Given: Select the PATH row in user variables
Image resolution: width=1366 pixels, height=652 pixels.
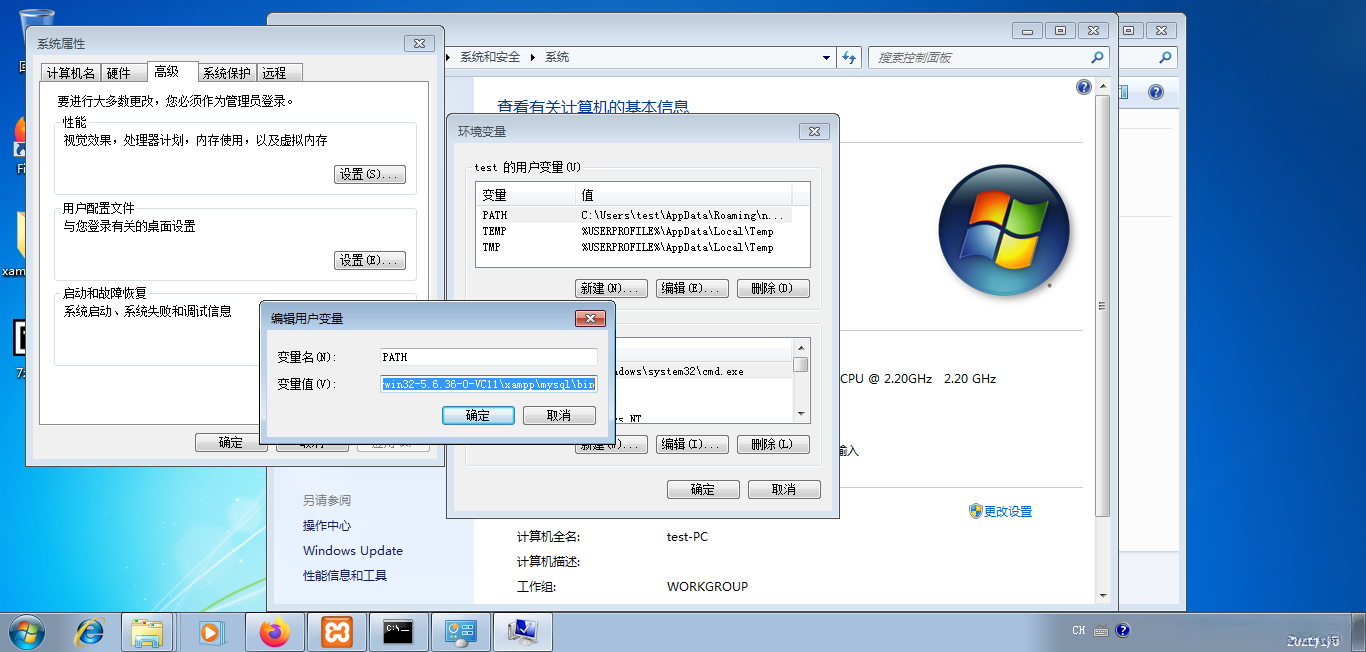Looking at the screenshot, I should click(x=634, y=215).
